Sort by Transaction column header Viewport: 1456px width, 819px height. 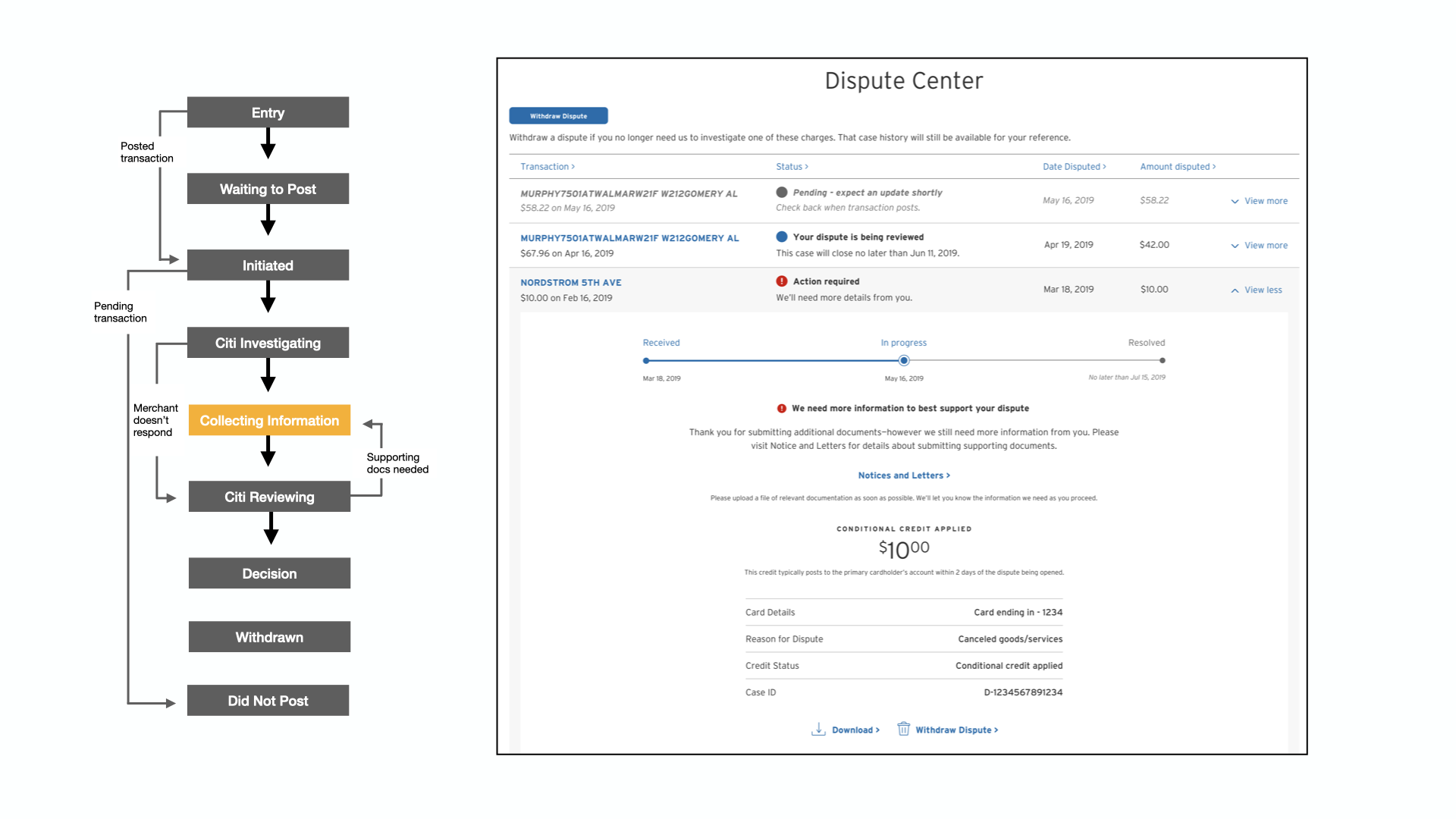tap(548, 167)
